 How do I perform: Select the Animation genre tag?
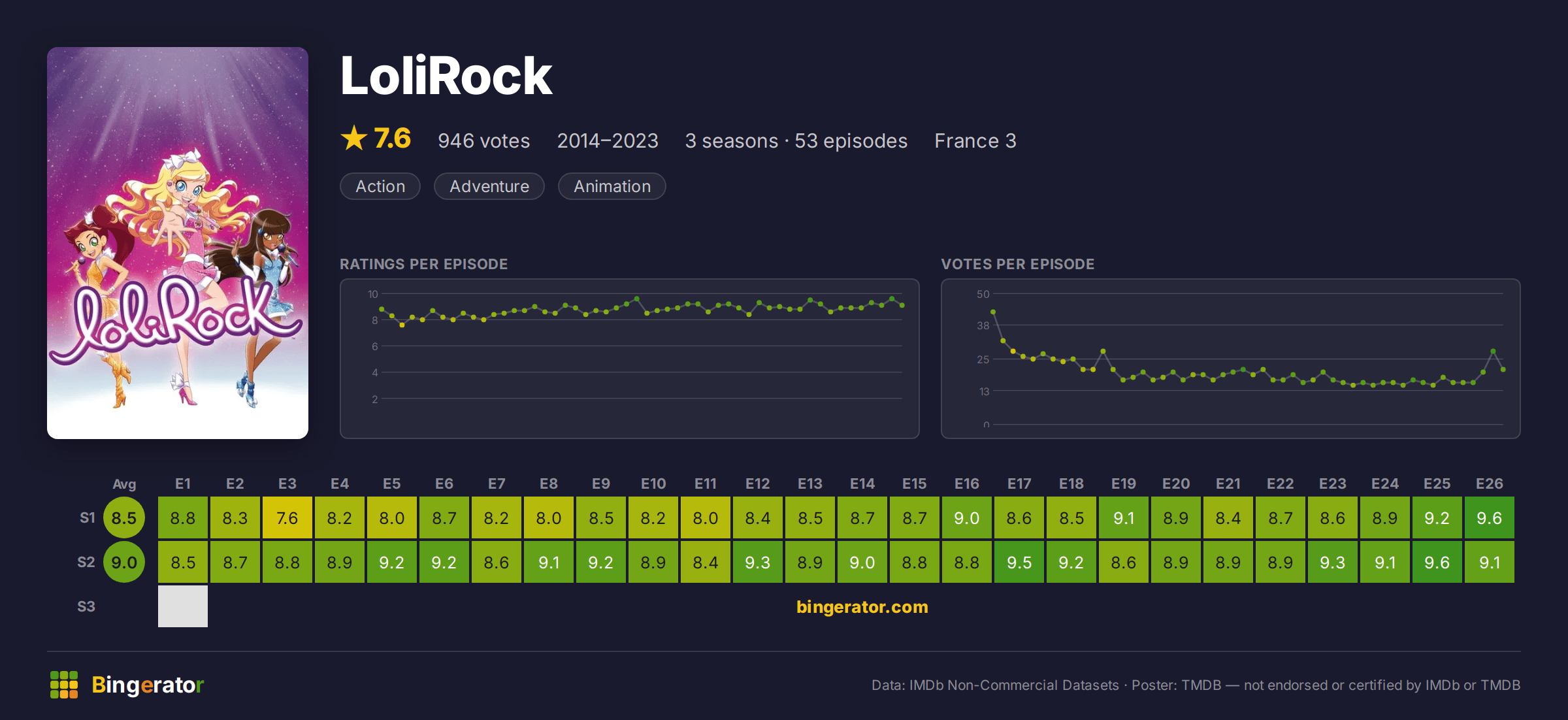(x=612, y=186)
